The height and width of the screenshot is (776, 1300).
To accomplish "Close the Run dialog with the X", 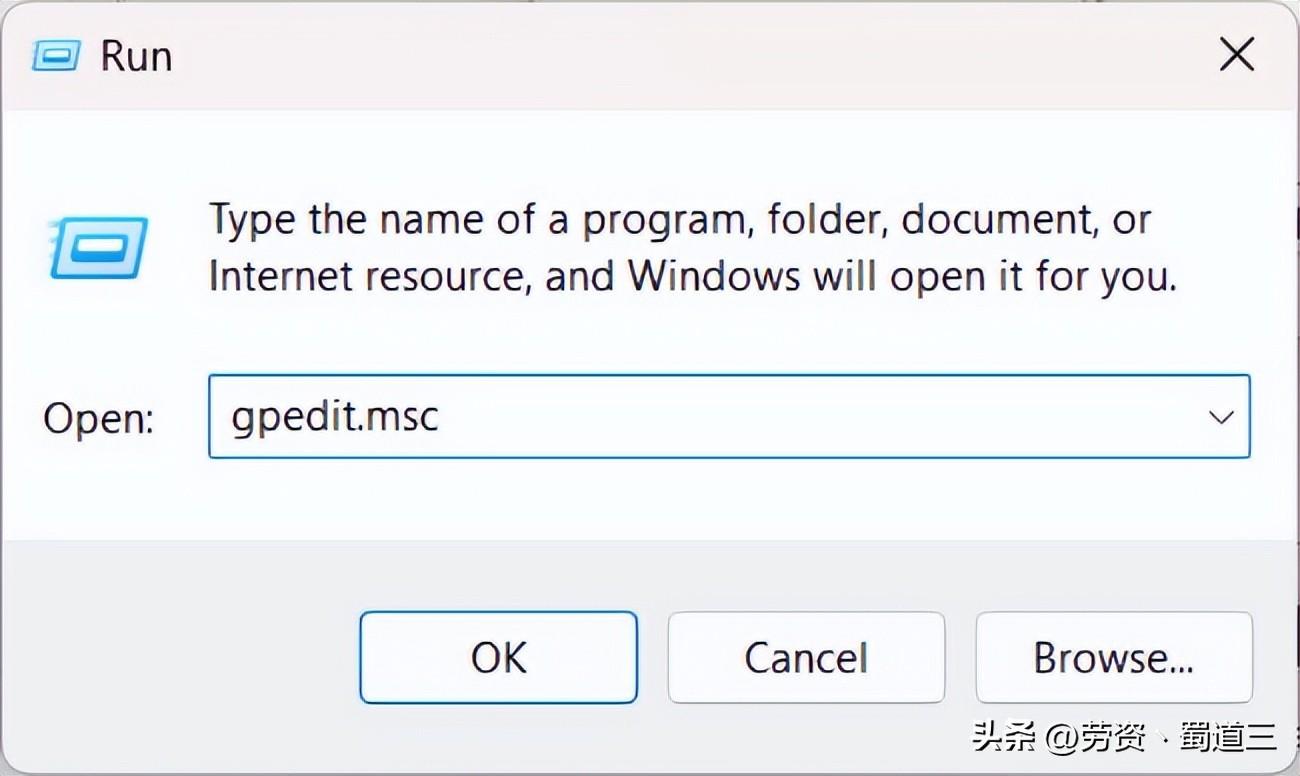I will tap(1237, 55).
